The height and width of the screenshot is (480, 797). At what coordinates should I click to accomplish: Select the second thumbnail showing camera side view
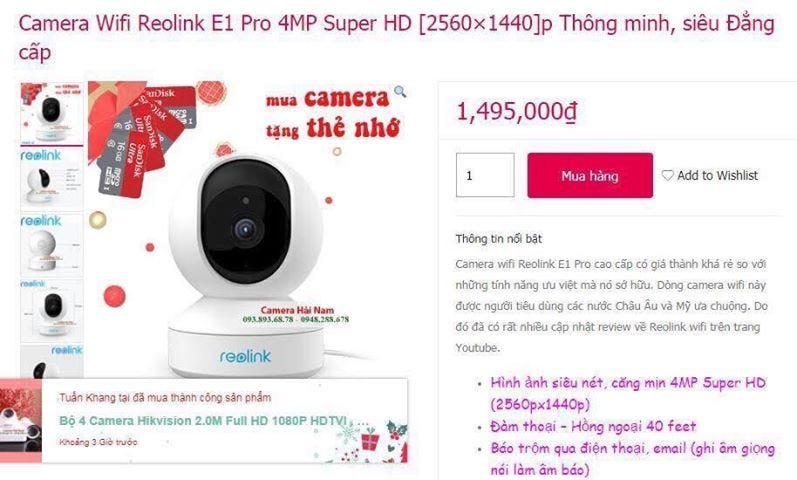[x=52, y=178]
